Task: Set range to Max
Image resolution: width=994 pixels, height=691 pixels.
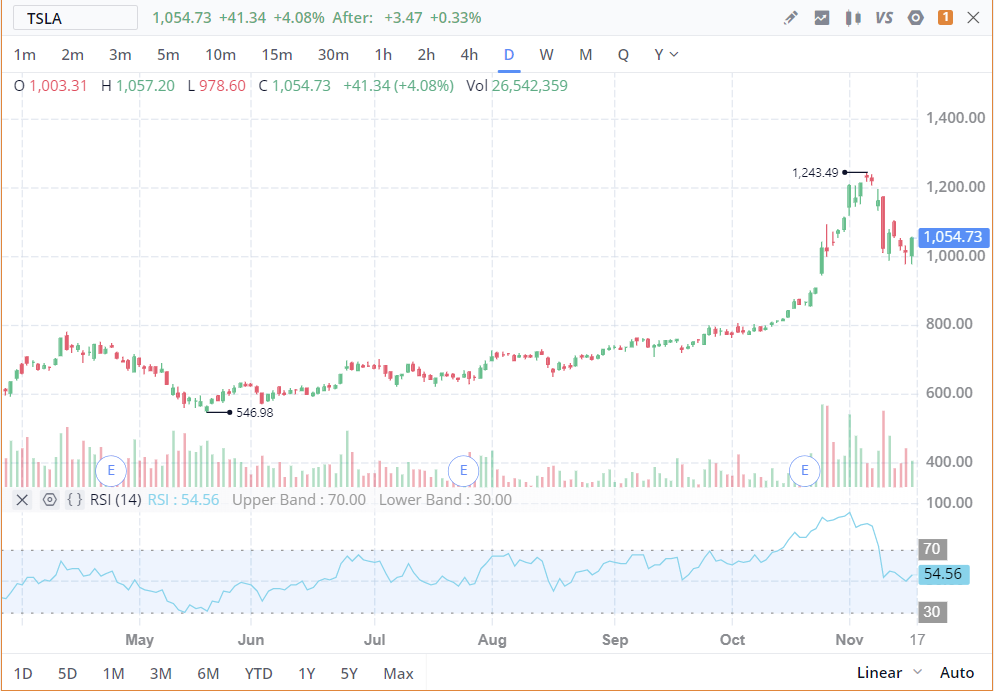Action: (399, 673)
